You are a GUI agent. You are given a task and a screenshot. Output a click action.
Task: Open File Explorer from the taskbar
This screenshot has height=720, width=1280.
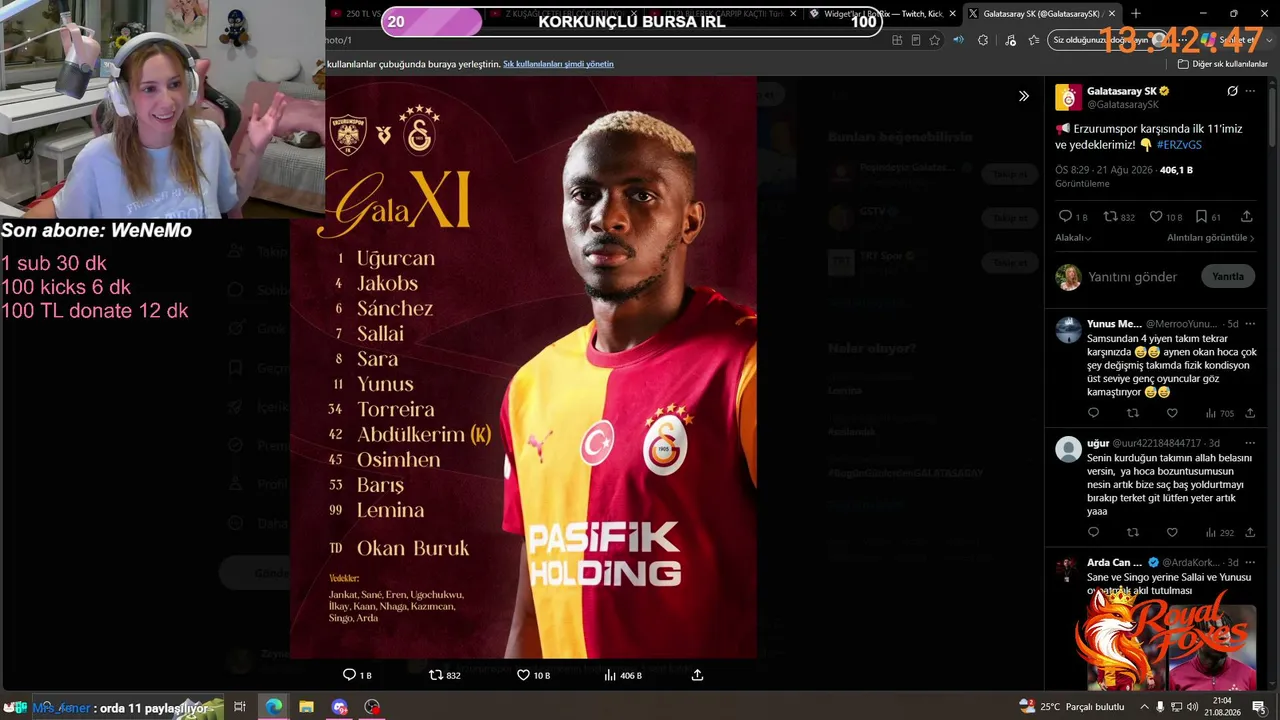[306, 707]
